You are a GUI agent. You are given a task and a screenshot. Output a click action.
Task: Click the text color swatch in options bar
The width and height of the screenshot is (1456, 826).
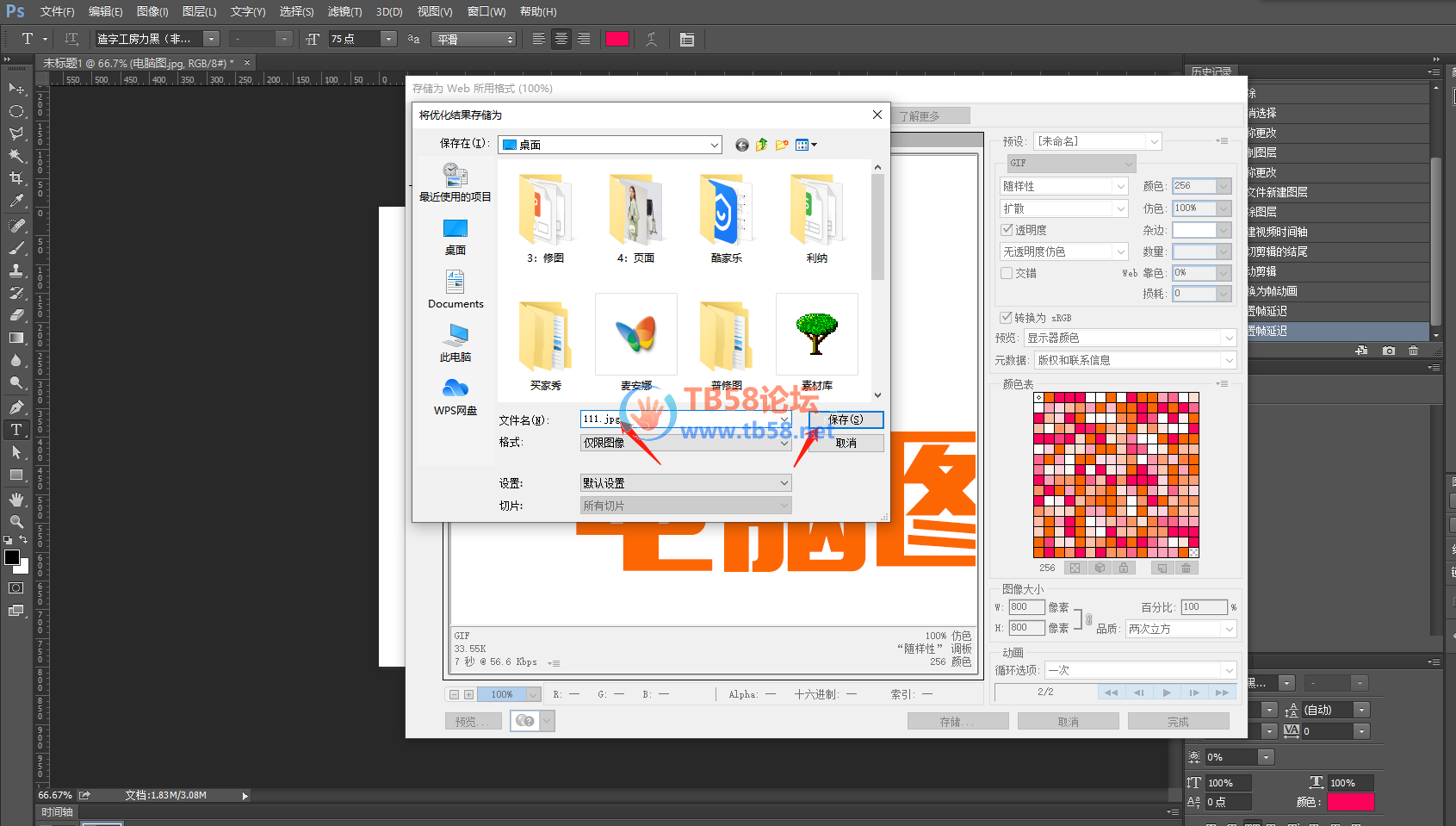[x=616, y=40]
